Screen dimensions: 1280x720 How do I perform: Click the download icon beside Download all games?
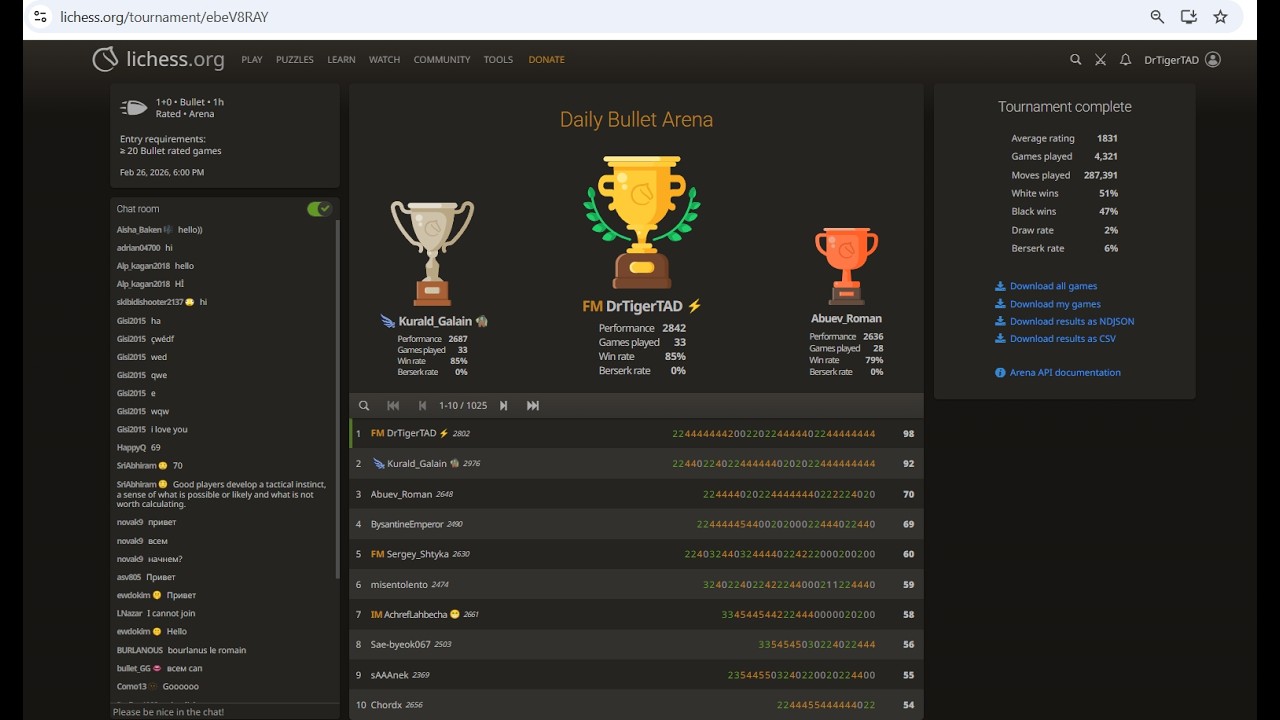coord(1000,286)
